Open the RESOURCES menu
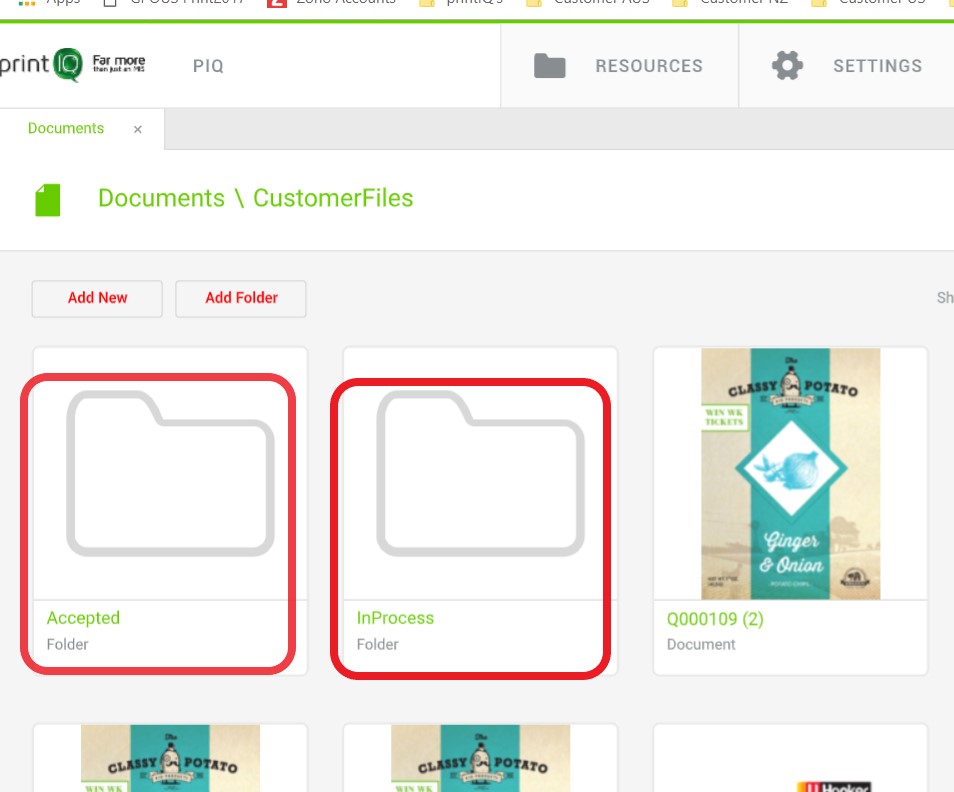This screenshot has height=792, width=954. [x=649, y=66]
